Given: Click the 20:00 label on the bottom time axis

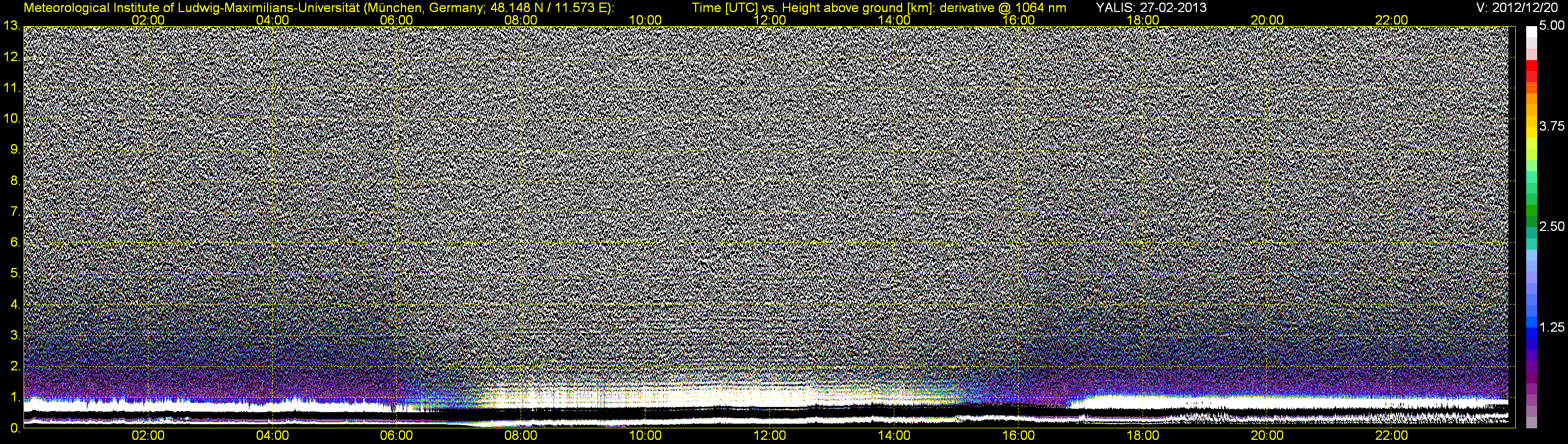Looking at the screenshot, I should coord(1267,436).
